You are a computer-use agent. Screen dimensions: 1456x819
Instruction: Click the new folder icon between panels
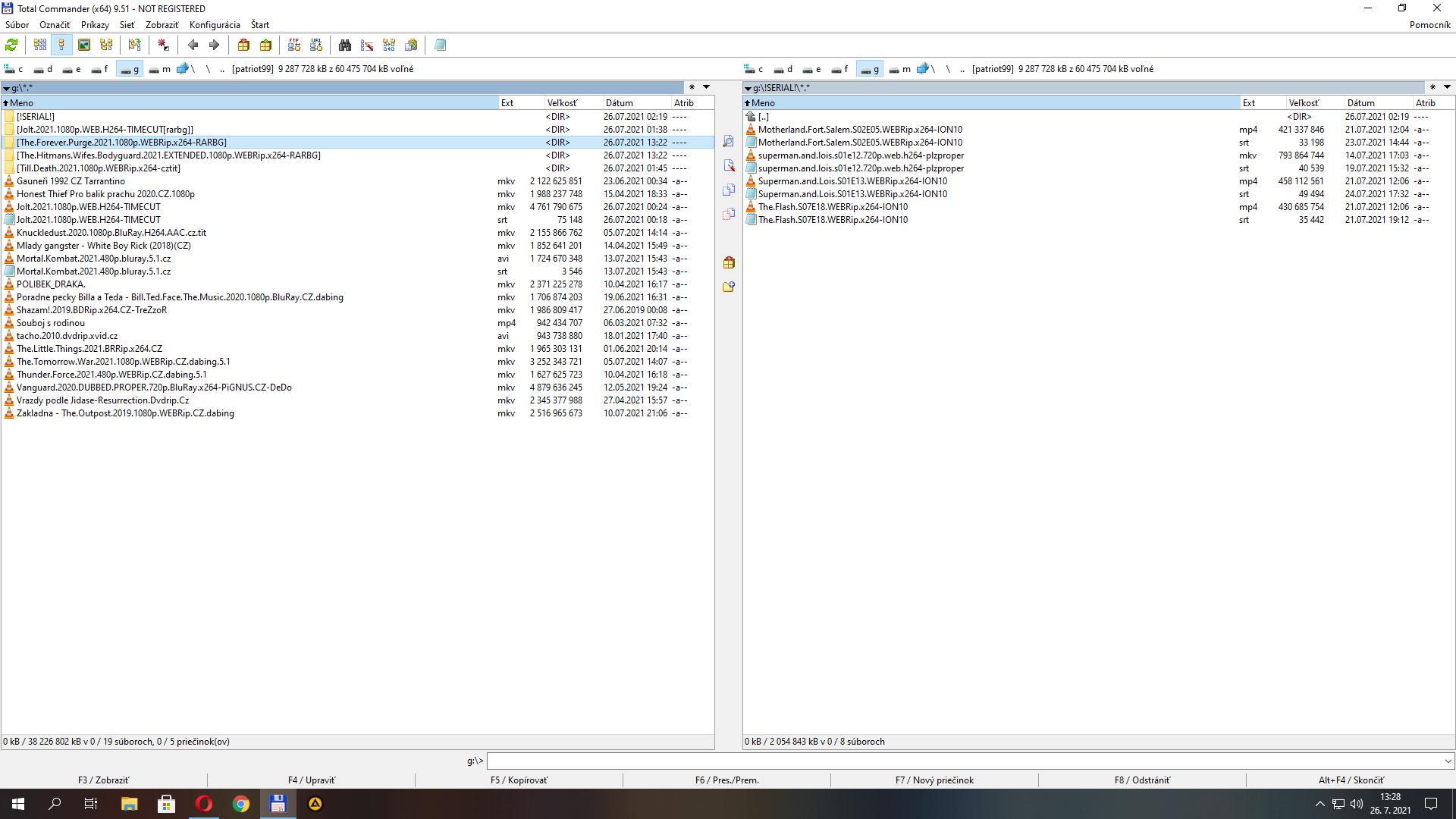click(x=729, y=287)
